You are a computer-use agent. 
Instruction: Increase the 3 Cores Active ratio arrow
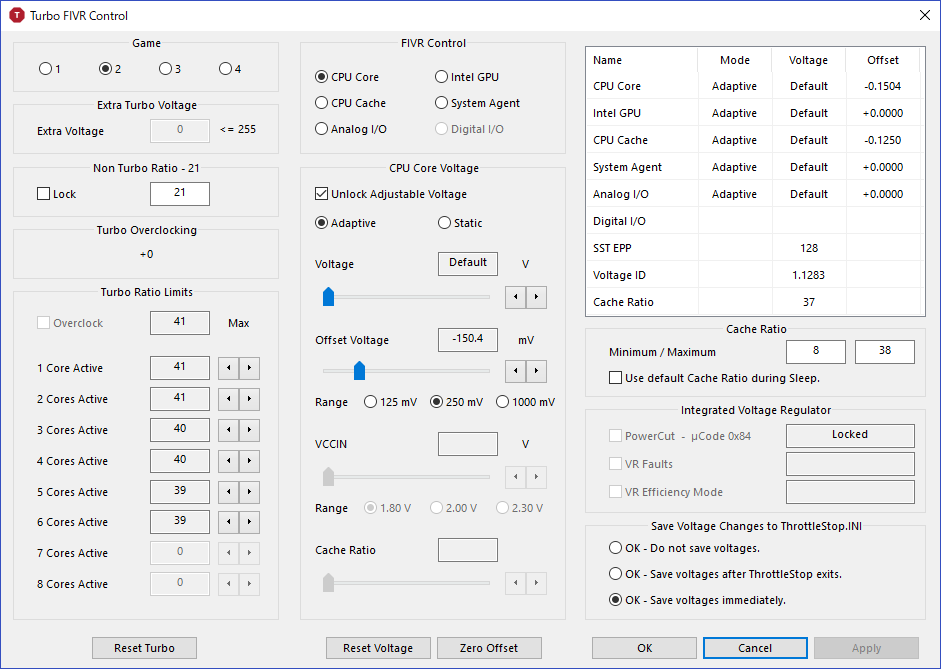pyautogui.click(x=249, y=430)
